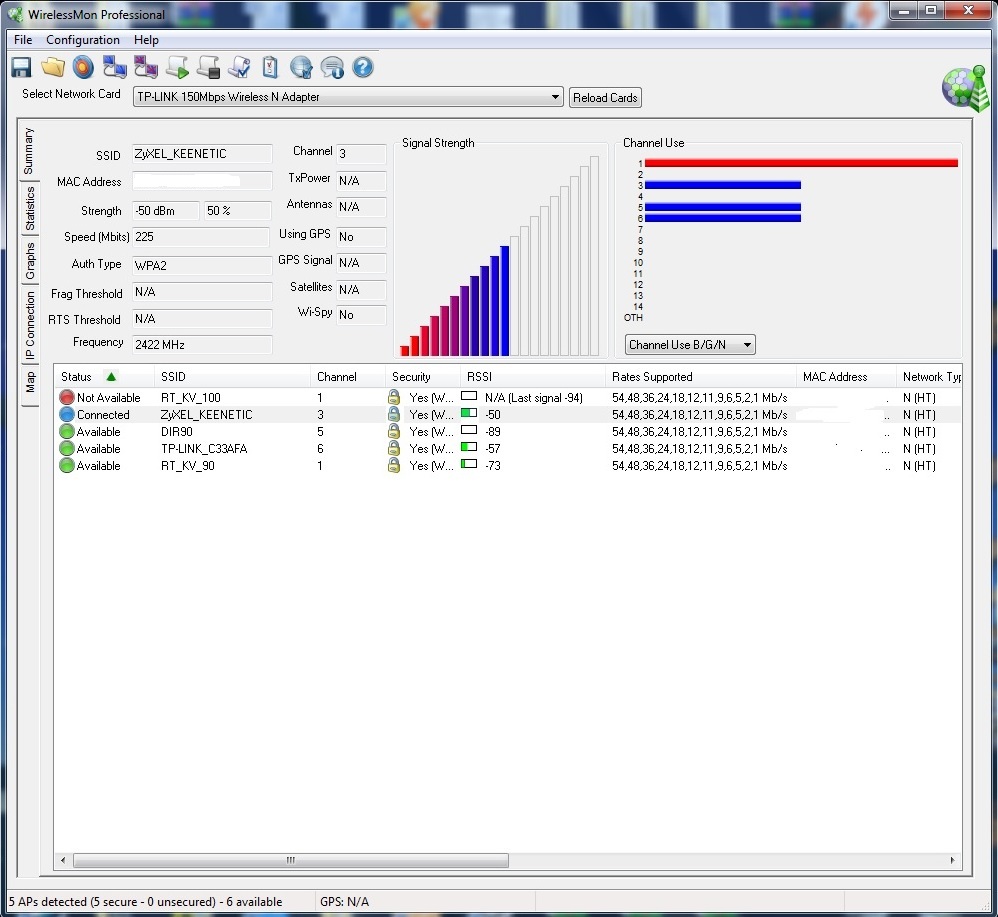Click the stop logging scroll icon
Image resolution: width=998 pixels, height=917 pixels.
point(208,67)
